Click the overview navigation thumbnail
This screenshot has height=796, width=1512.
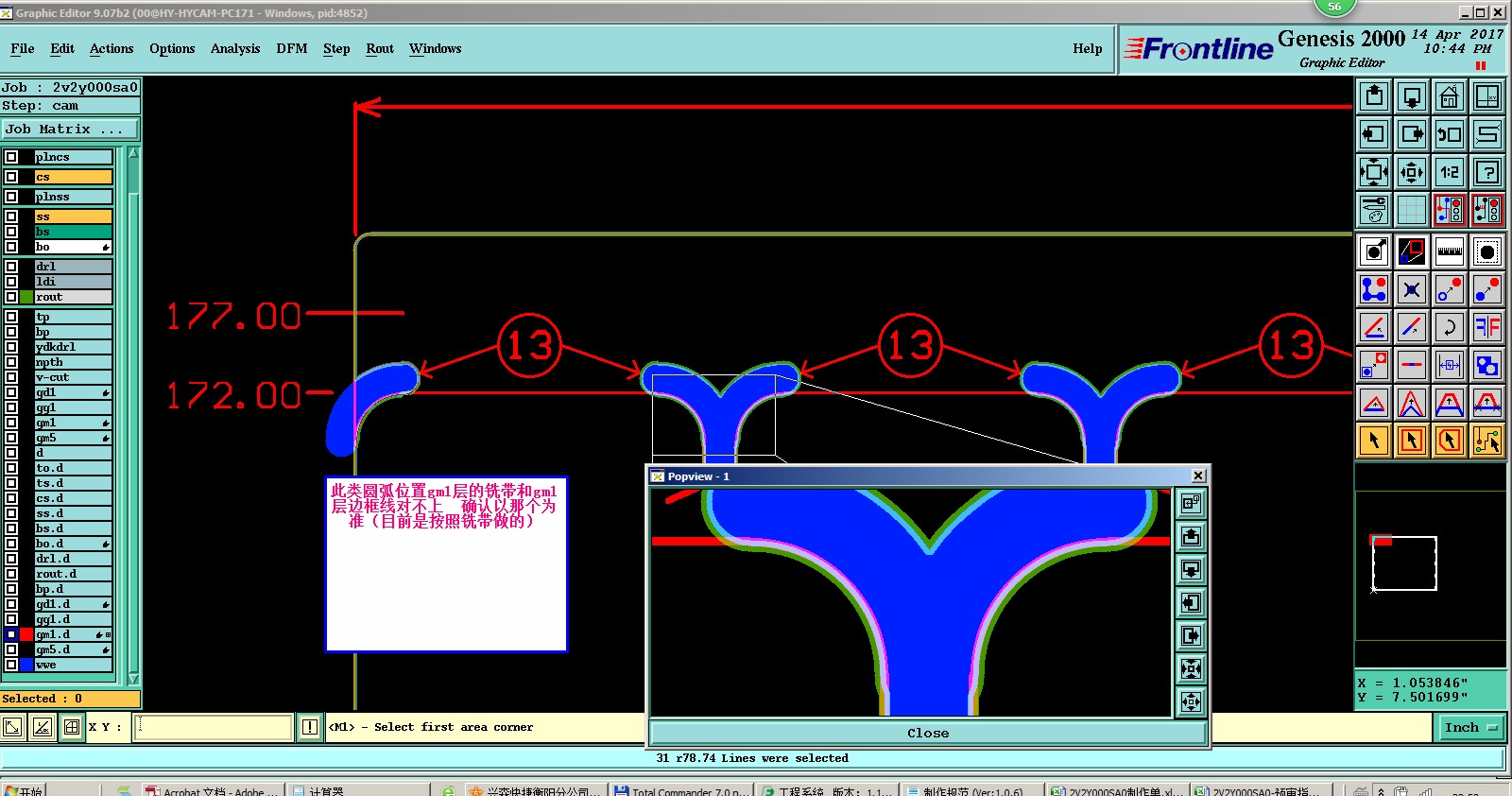click(x=1431, y=565)
